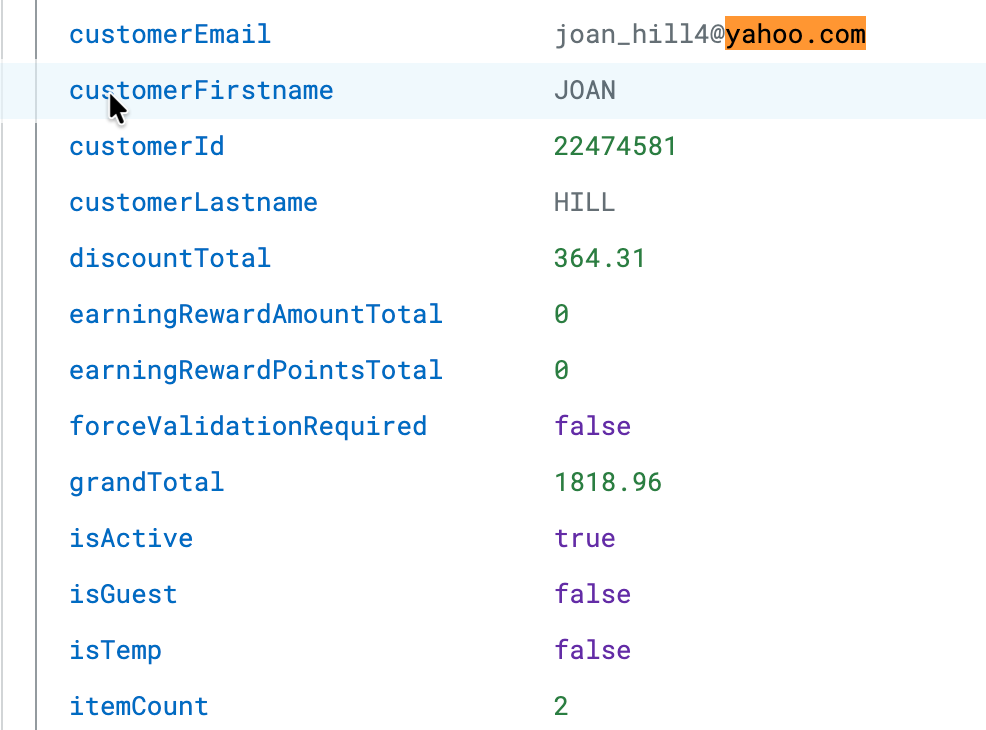Click the discountTotal field name
The height and width of the screenshot is (730, 986).
(x=169, y=259)
